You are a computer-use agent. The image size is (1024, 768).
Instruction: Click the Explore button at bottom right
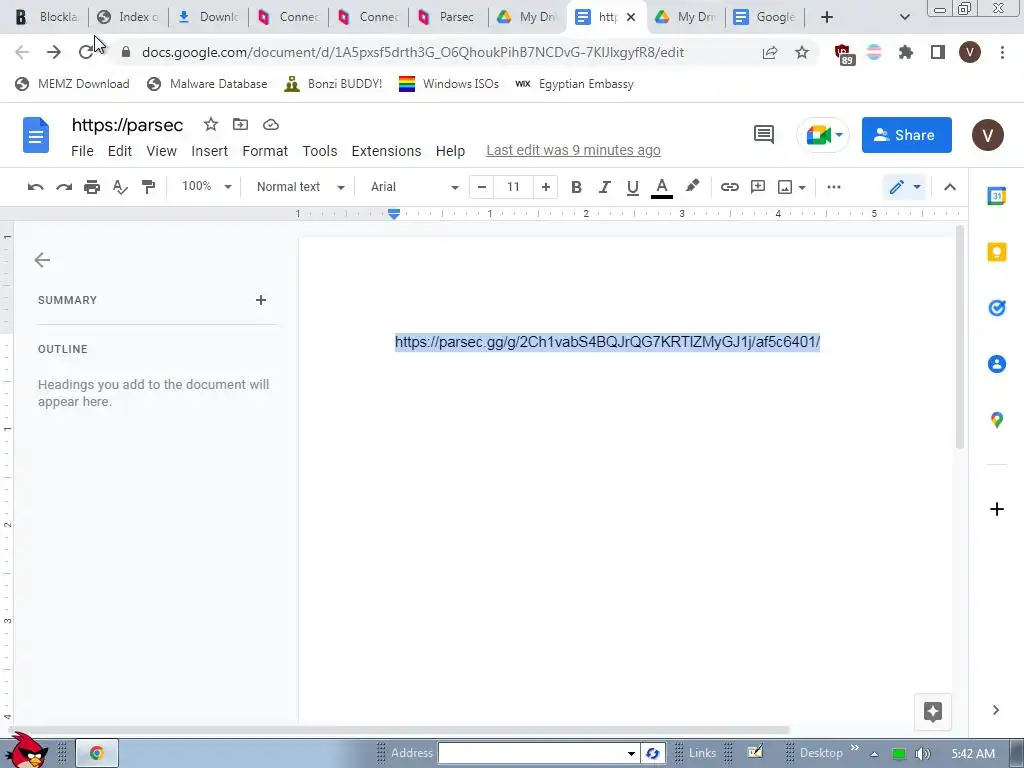click(933, 711)
